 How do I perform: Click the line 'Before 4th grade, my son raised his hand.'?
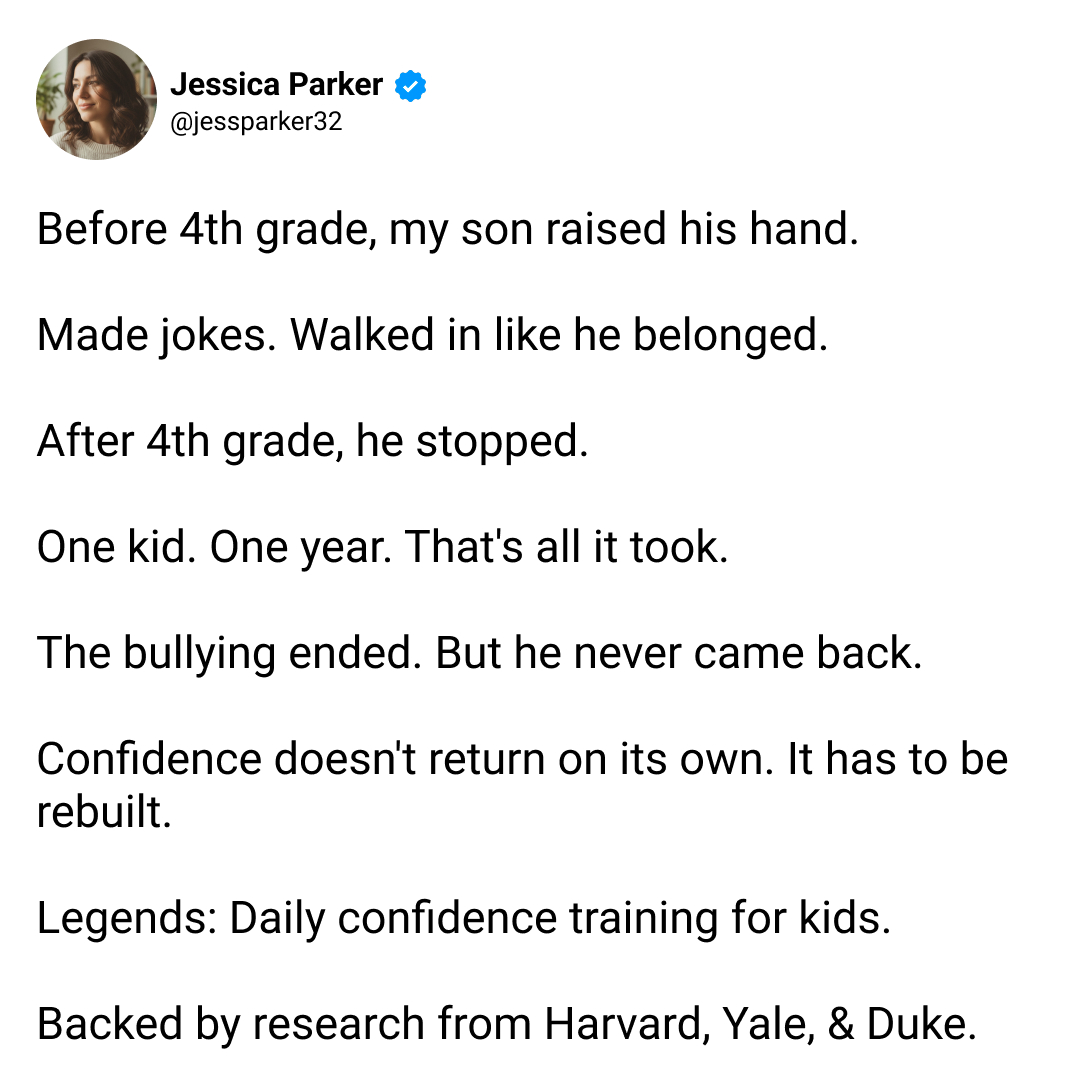448,230
